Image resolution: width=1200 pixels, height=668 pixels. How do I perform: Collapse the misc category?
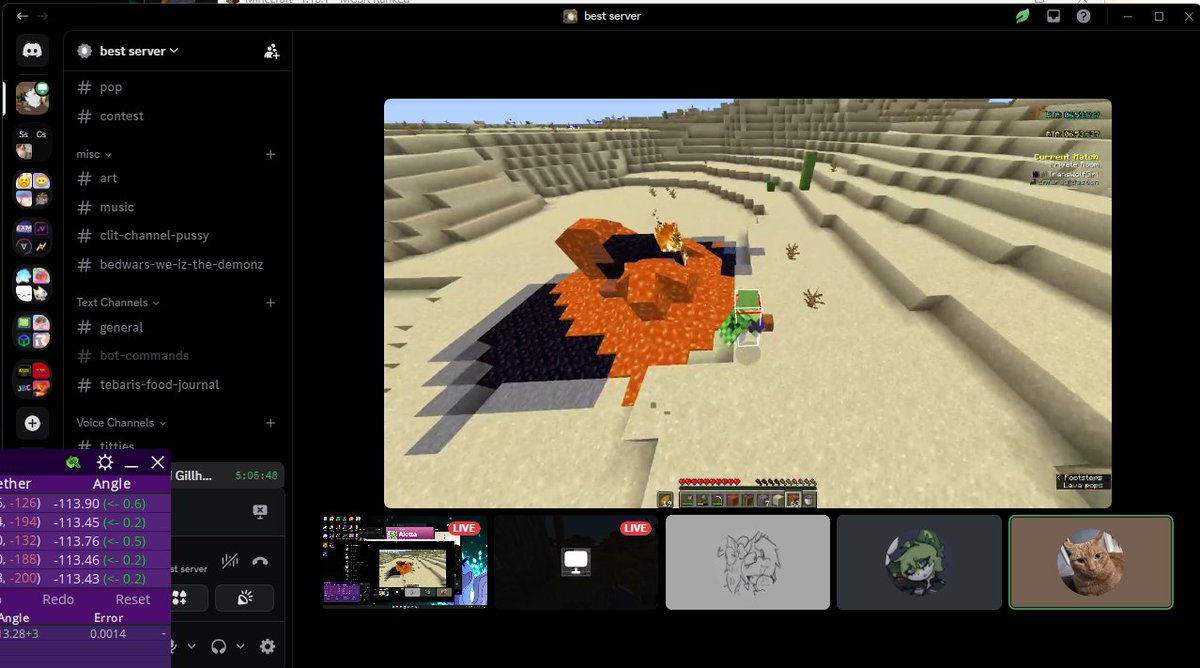click(94, 154)
